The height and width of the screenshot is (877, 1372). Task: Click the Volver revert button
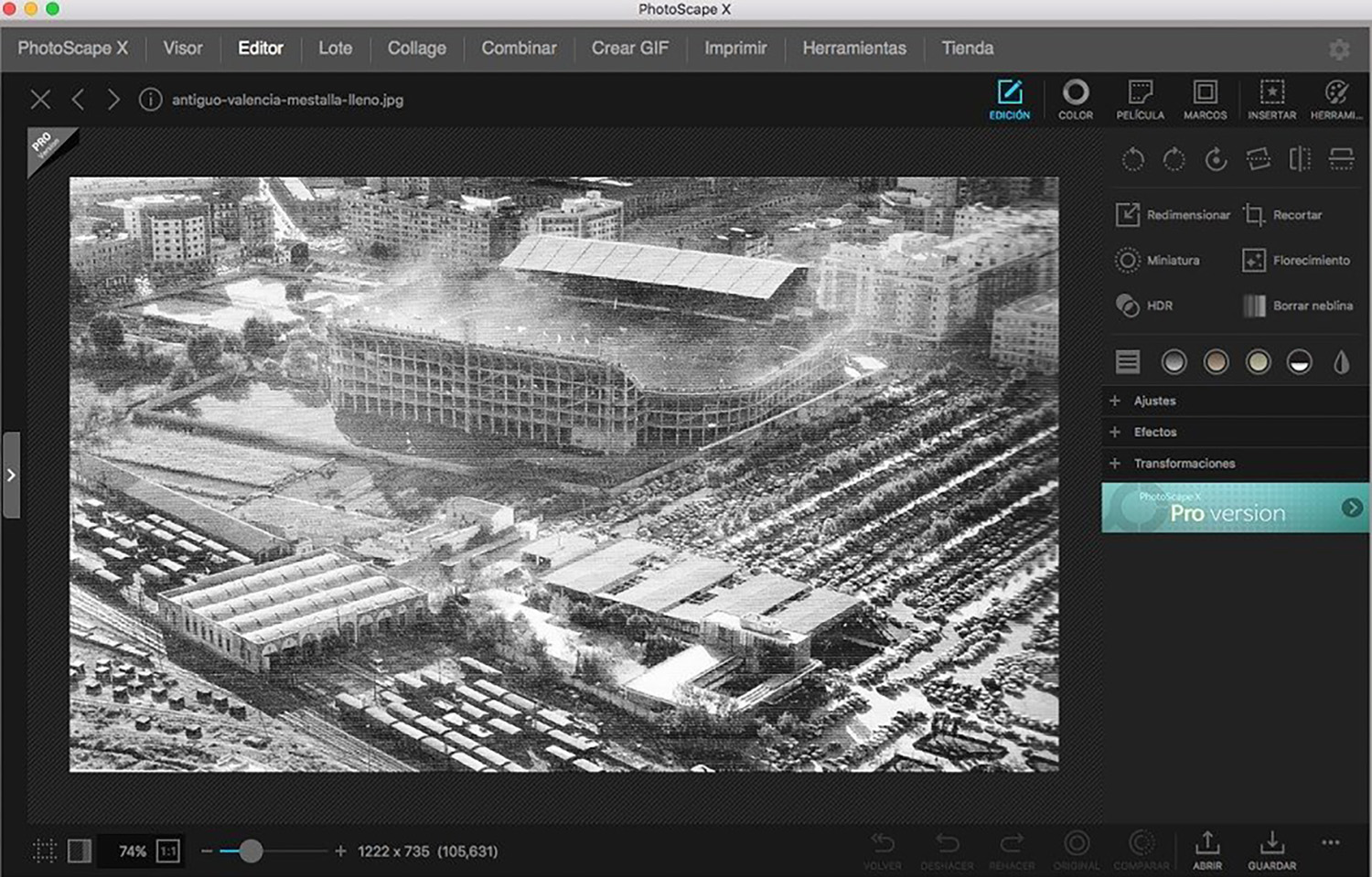click(x=883, y=850)
